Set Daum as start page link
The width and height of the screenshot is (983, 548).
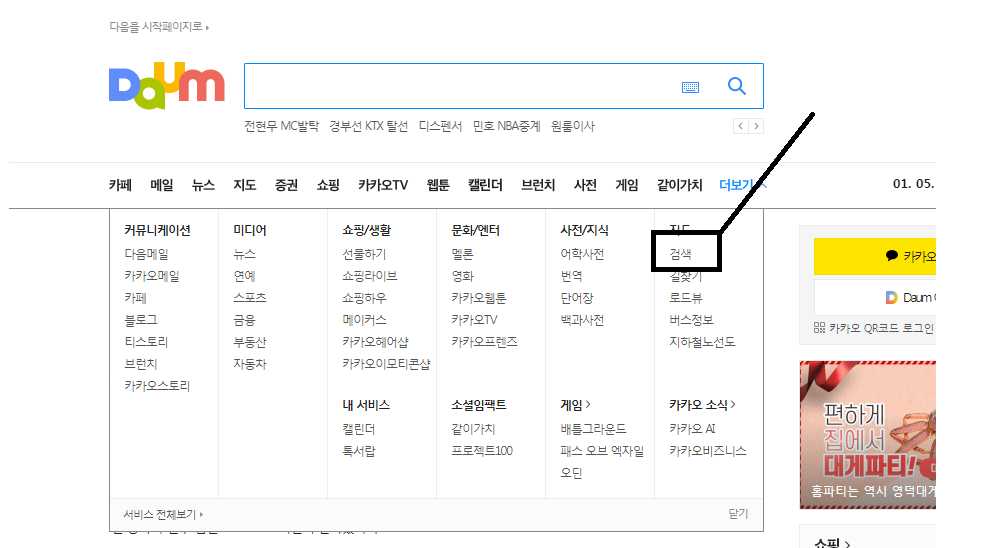tap(159, 27)
